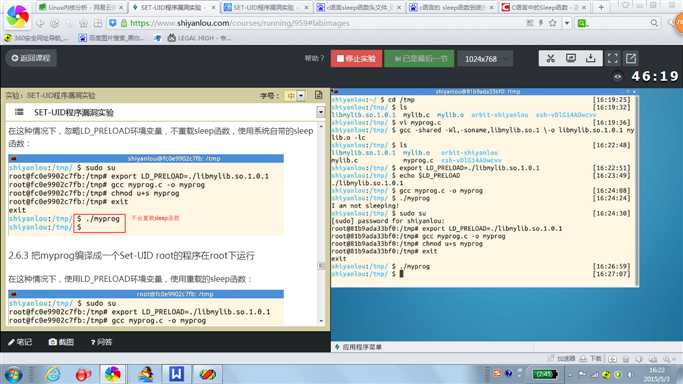Screen dimensions: 683x384
Task: Open the cartoon character taskbar app
Action: [x=145, y=374]
